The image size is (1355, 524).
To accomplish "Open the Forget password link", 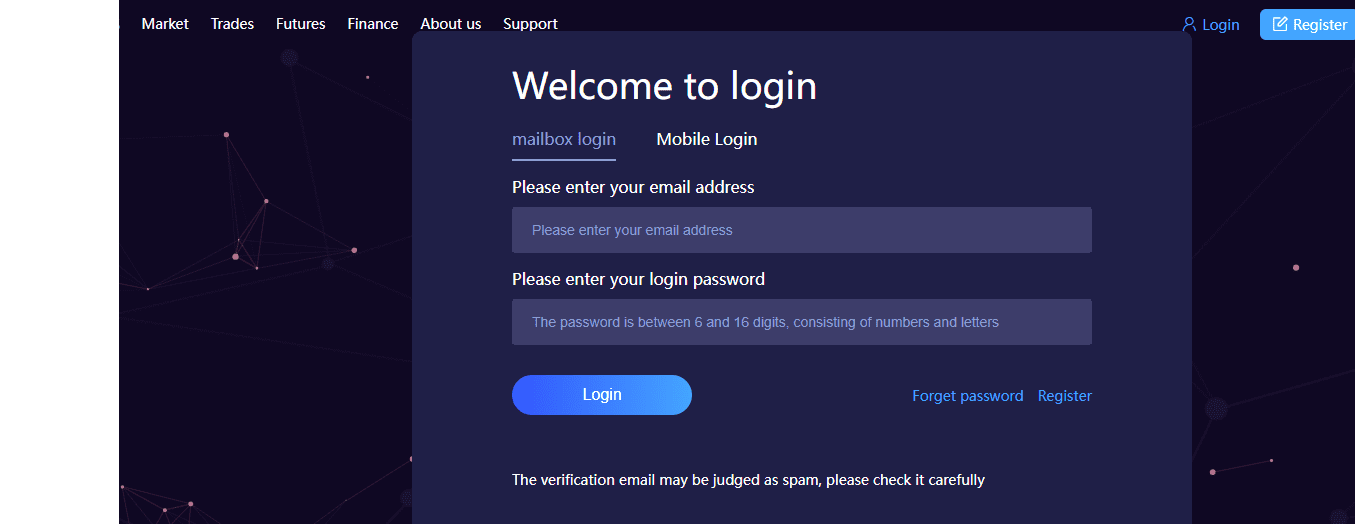I will point(968,396).
